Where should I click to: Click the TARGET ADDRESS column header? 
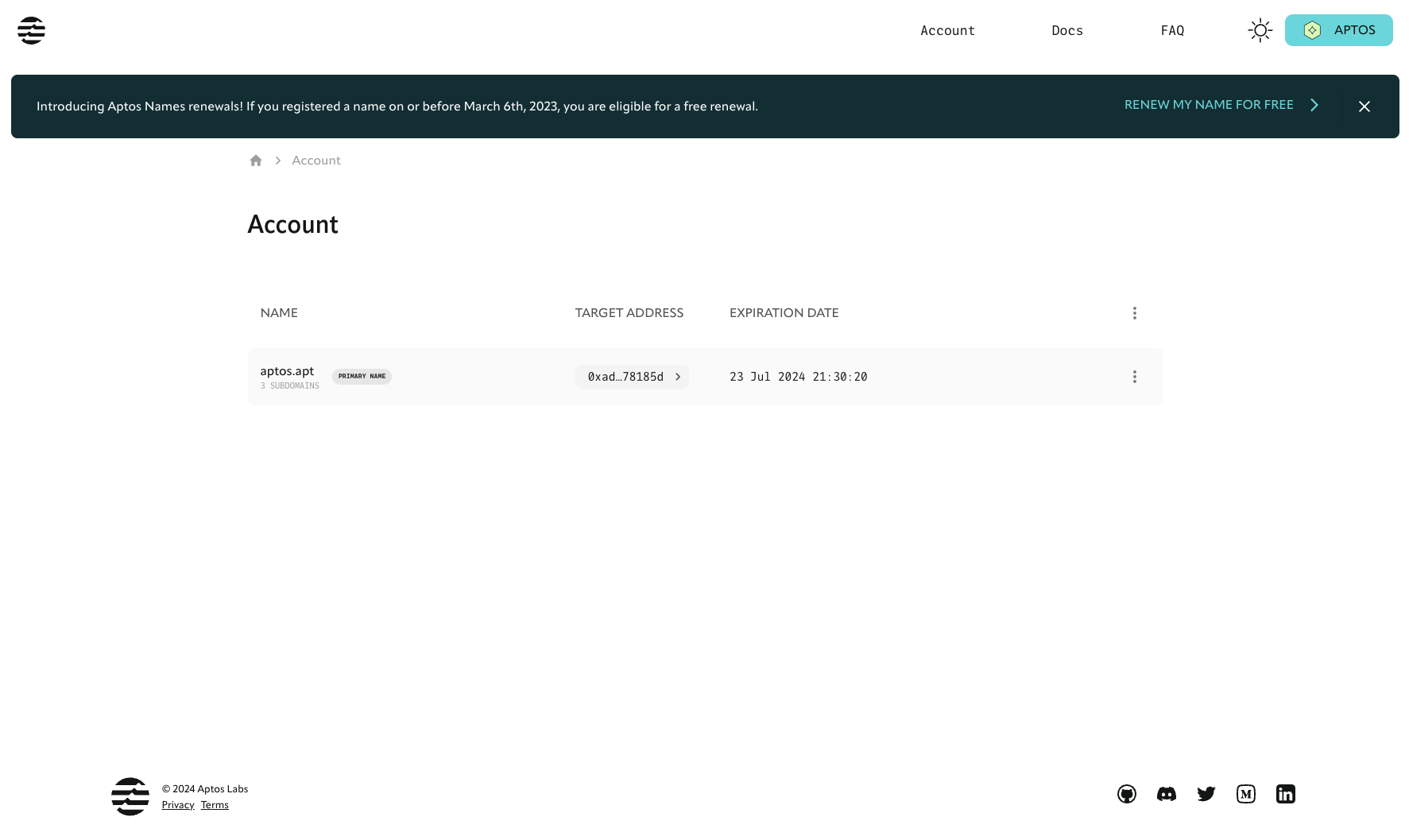pos(629,313)
